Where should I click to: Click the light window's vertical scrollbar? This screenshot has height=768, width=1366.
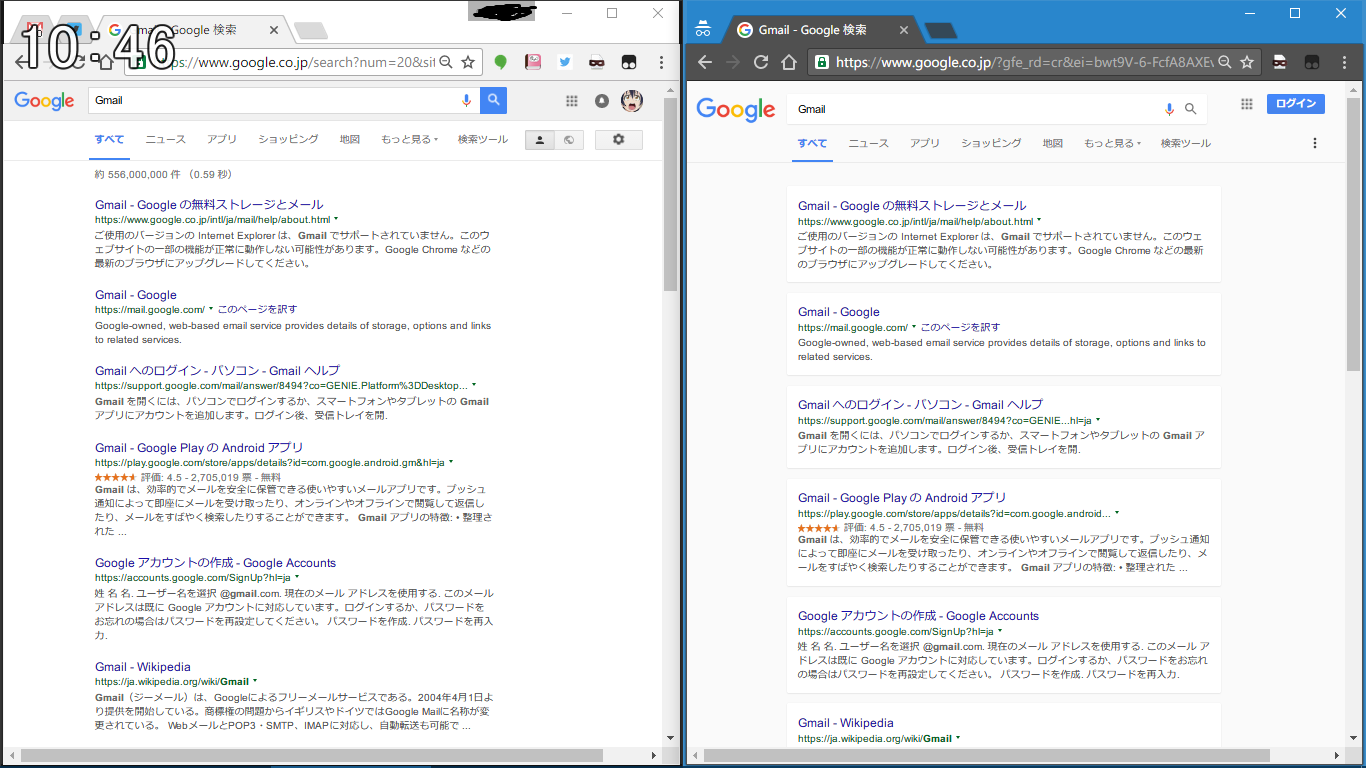[x=670, y=195]
